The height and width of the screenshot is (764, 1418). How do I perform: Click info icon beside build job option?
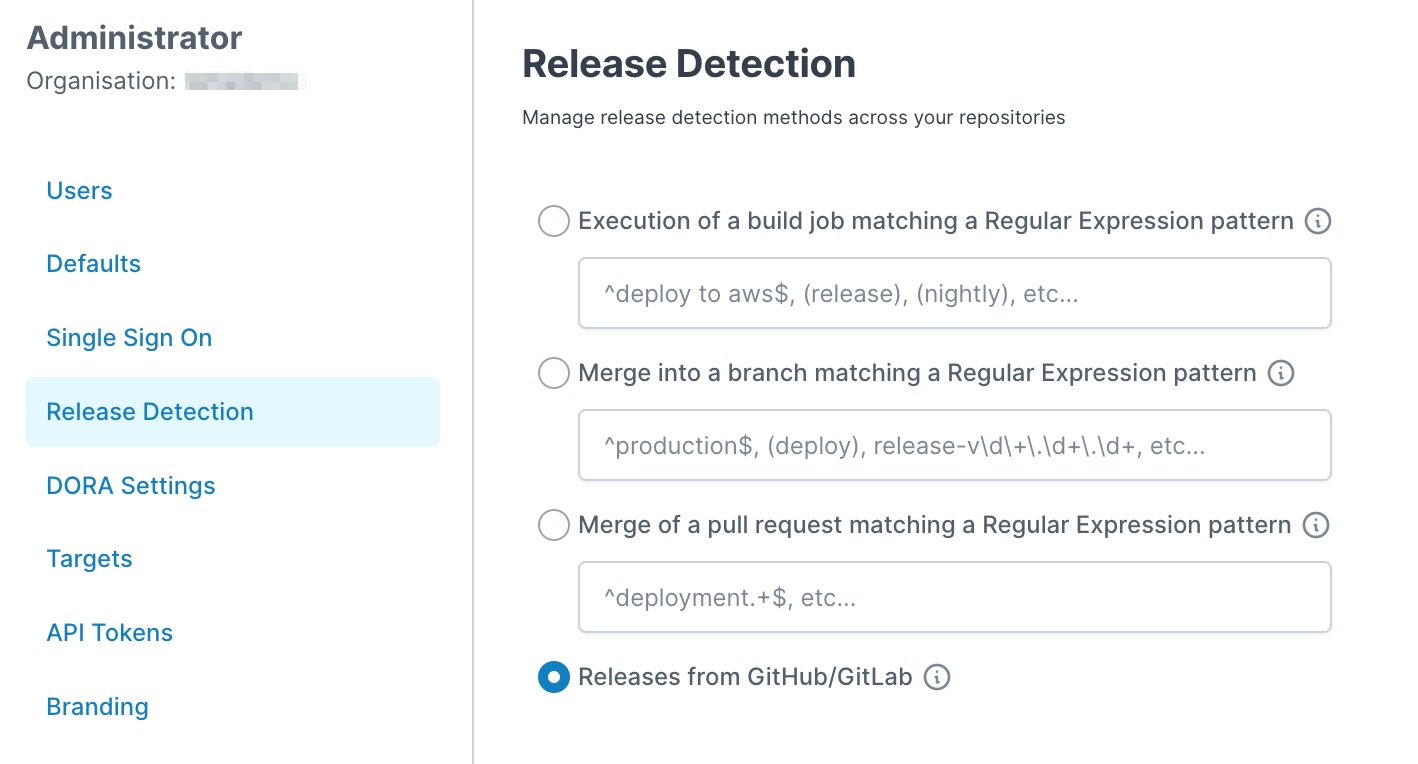click(1318, 221)
